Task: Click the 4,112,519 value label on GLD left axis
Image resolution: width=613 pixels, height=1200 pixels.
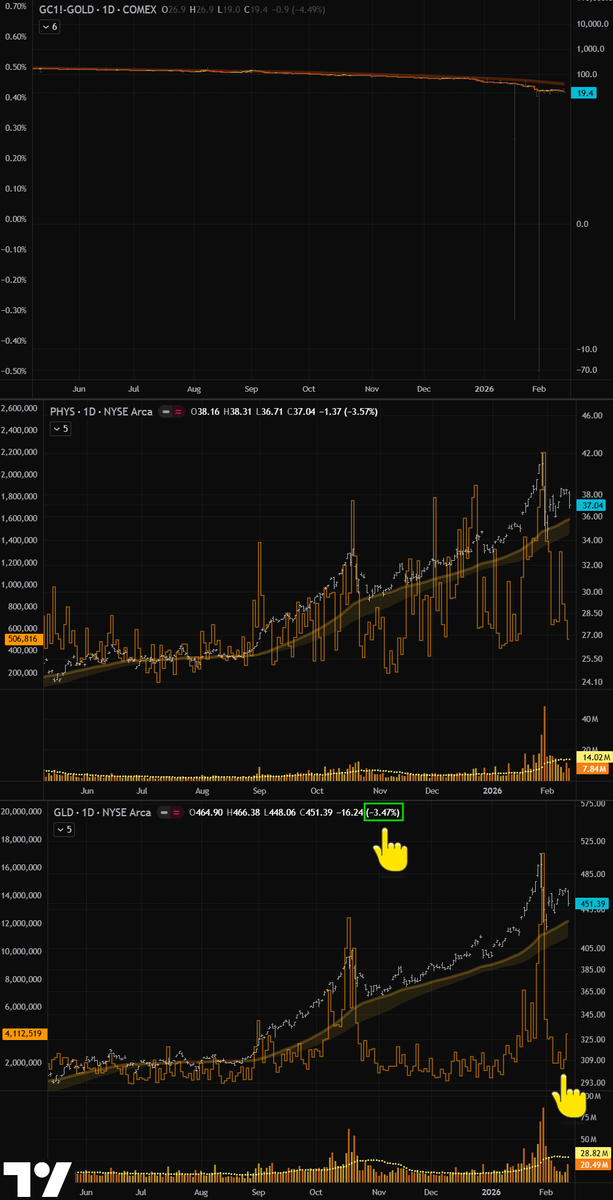Action: (24, 1033)
